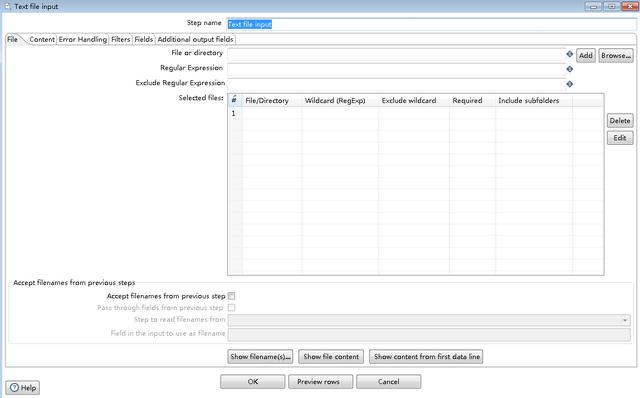This screenshot has width=640, height=398.
Task: Go to the Fields tab
Action: (x=144, y=39)
